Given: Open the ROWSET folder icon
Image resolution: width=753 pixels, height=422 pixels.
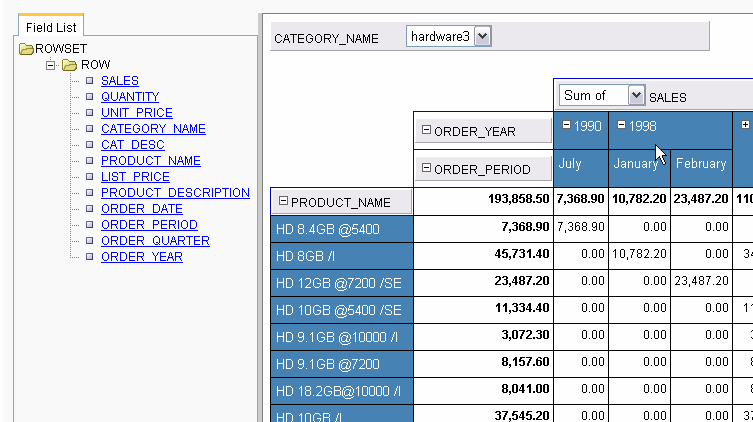Looking at the screenshot, I should click(26, 49).
